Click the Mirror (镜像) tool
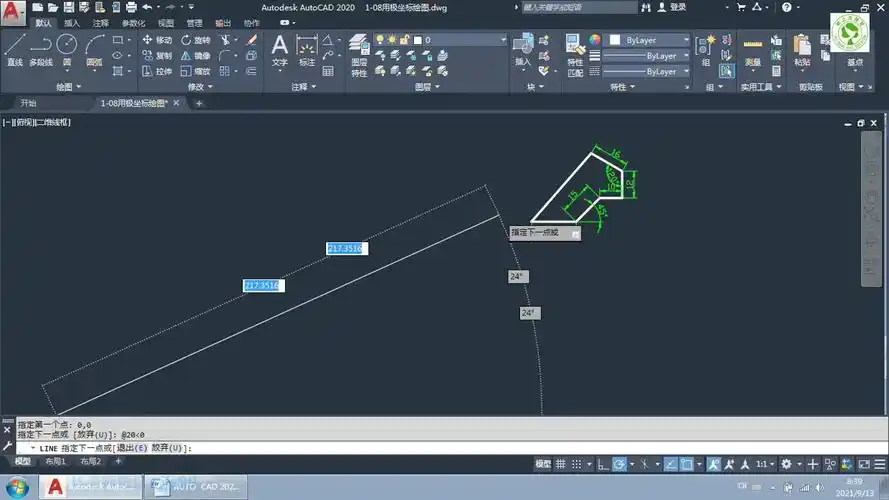The width and height of the screenshot is (889, 500). point(195,56)
